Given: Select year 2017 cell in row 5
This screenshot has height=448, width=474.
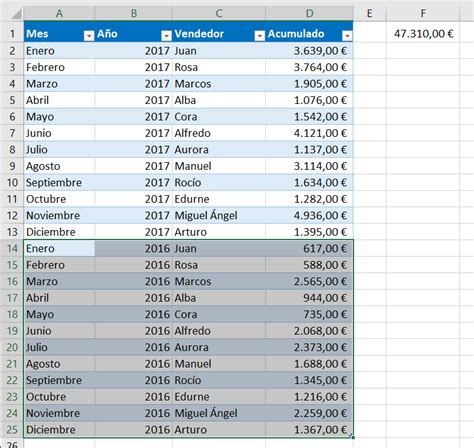Looking at the screenshot, I should click(134, 100).
